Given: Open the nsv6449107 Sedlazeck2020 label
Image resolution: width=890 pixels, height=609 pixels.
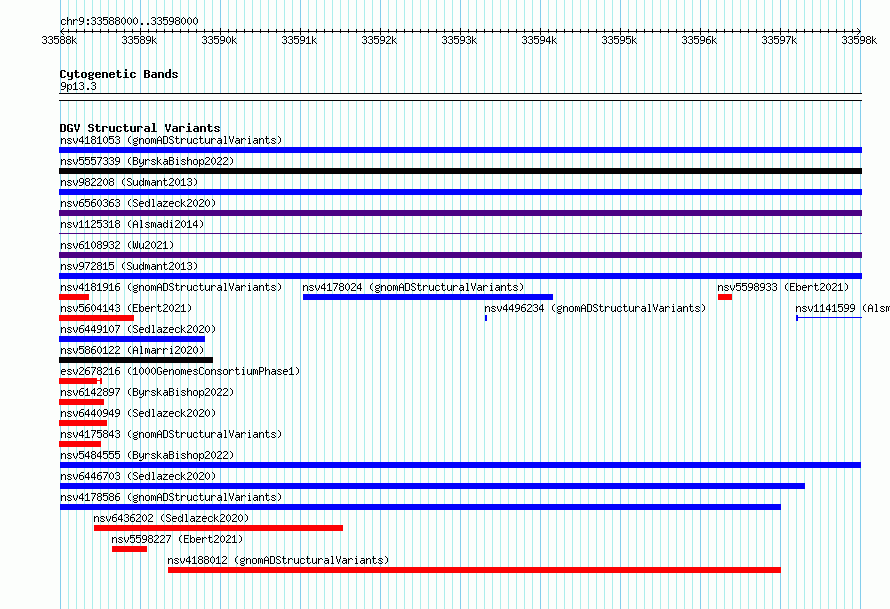Looking at the screenshot, I should tap(138, 329).
